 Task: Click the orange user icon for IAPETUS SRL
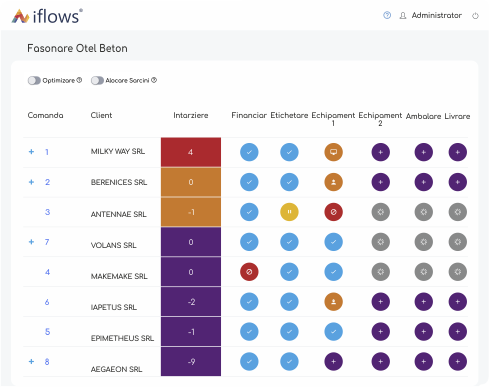(333, 302)
